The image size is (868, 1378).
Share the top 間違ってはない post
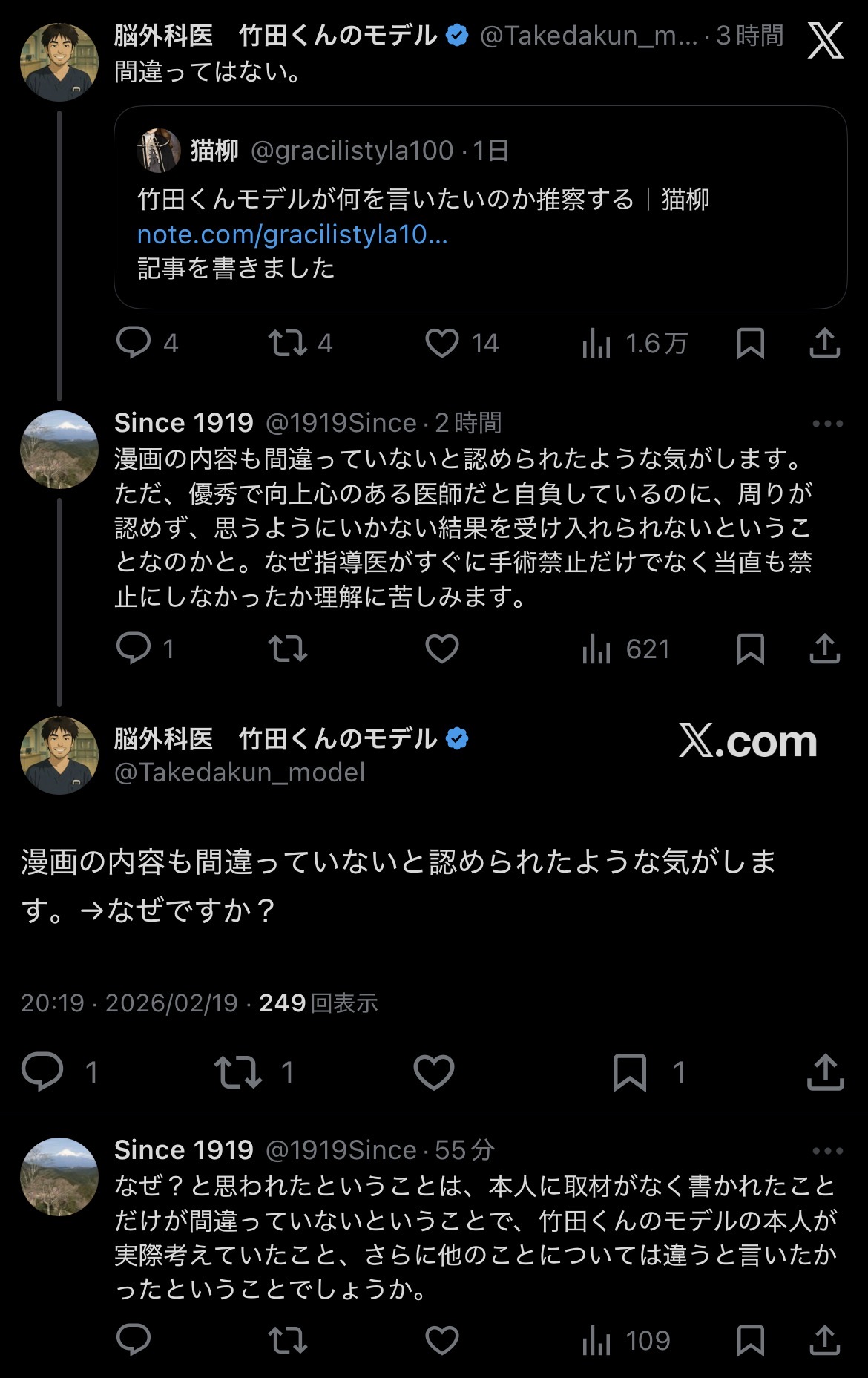click(824, 343)
